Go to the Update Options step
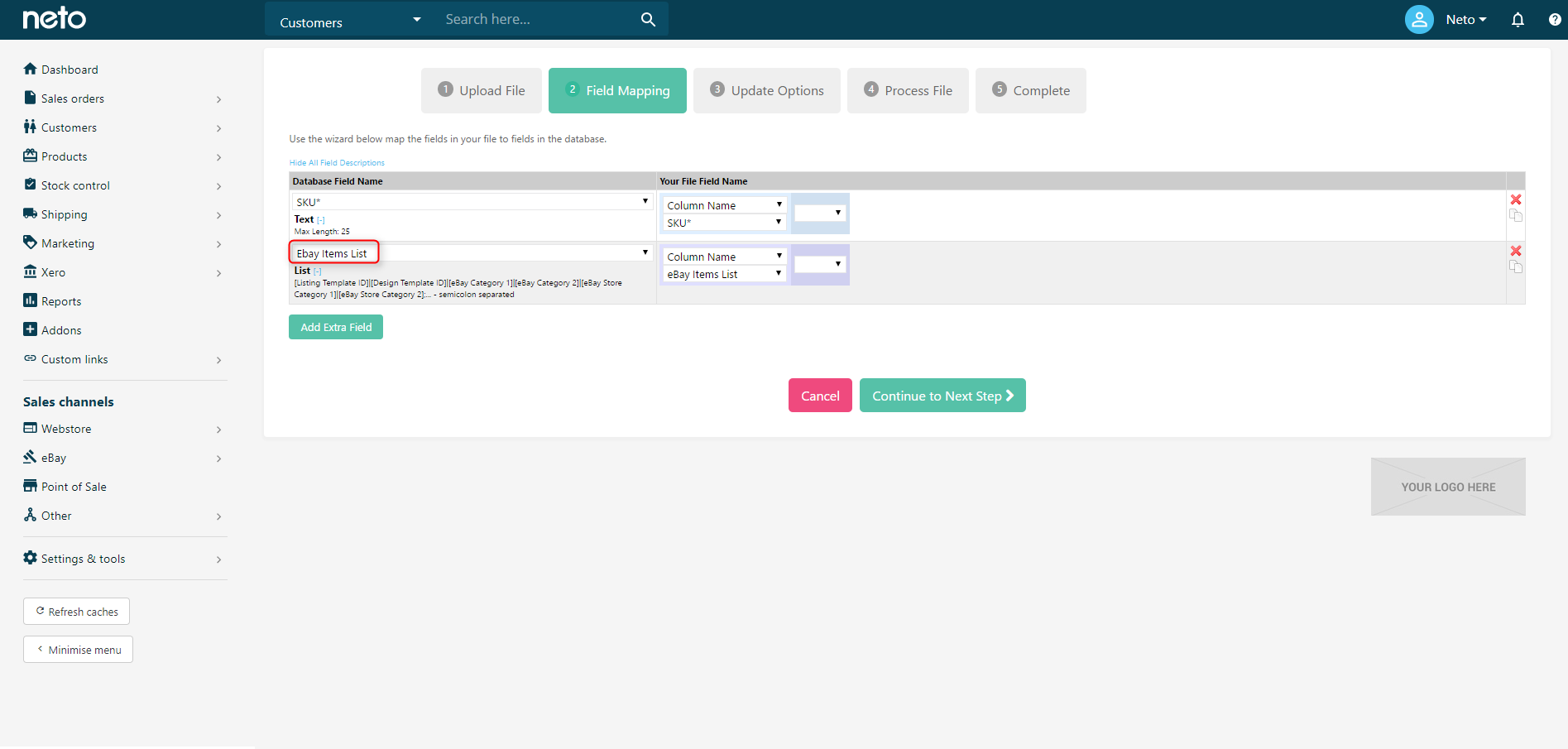This screenshot has width=1568, height=749. (x=767, y=90)
